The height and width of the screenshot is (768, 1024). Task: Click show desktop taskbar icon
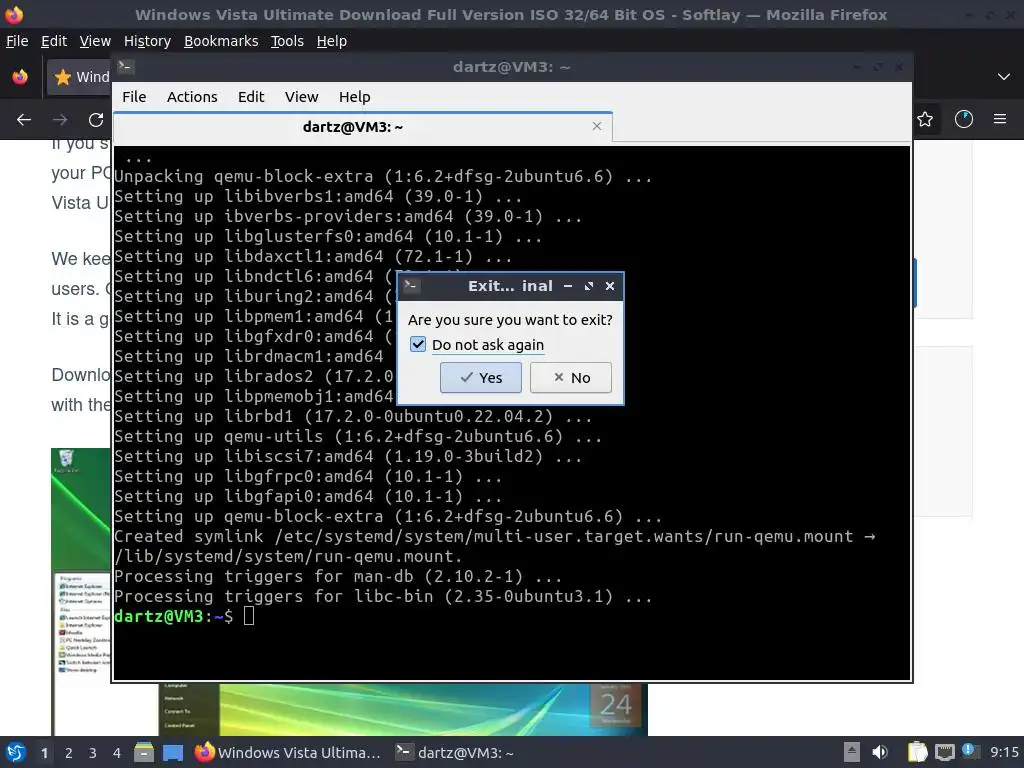(173, 752)
